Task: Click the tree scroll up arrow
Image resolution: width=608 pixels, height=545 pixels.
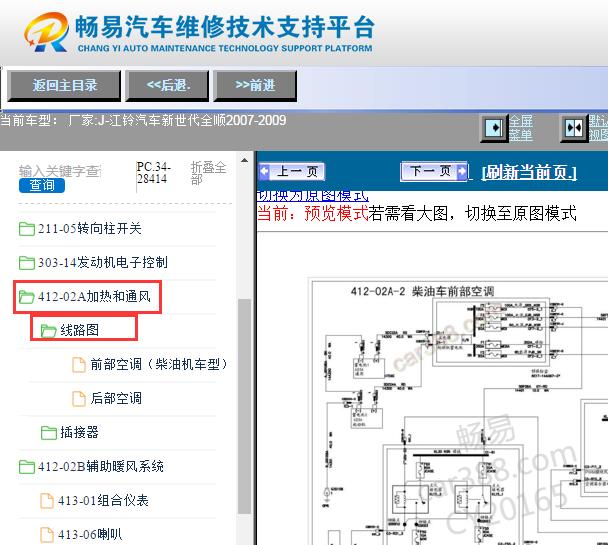Action: coord(244,160)
